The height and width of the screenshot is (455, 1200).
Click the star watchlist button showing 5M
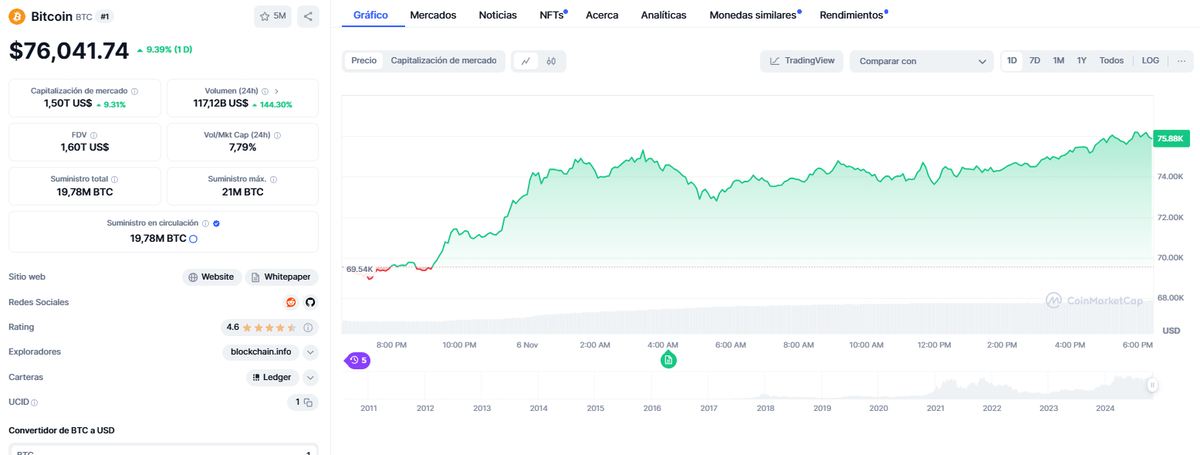point(273,16)
